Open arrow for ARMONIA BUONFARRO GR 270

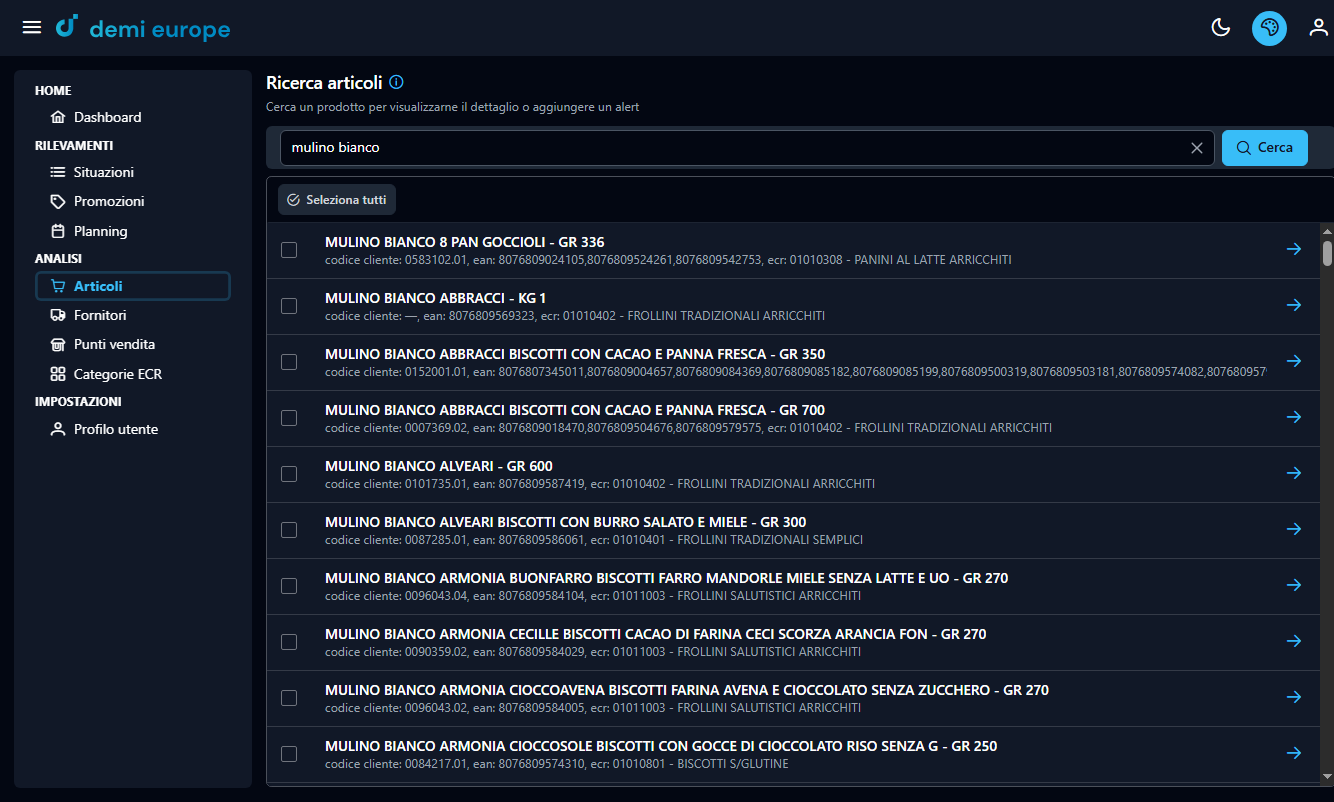1294,585
